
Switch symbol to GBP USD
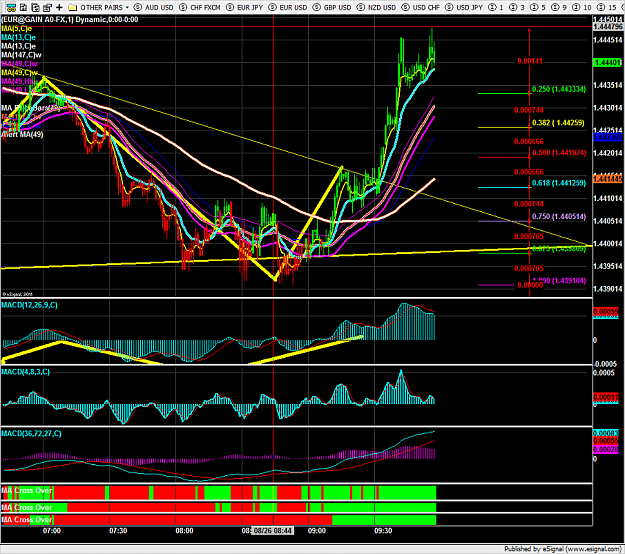(x=332, y=7)
